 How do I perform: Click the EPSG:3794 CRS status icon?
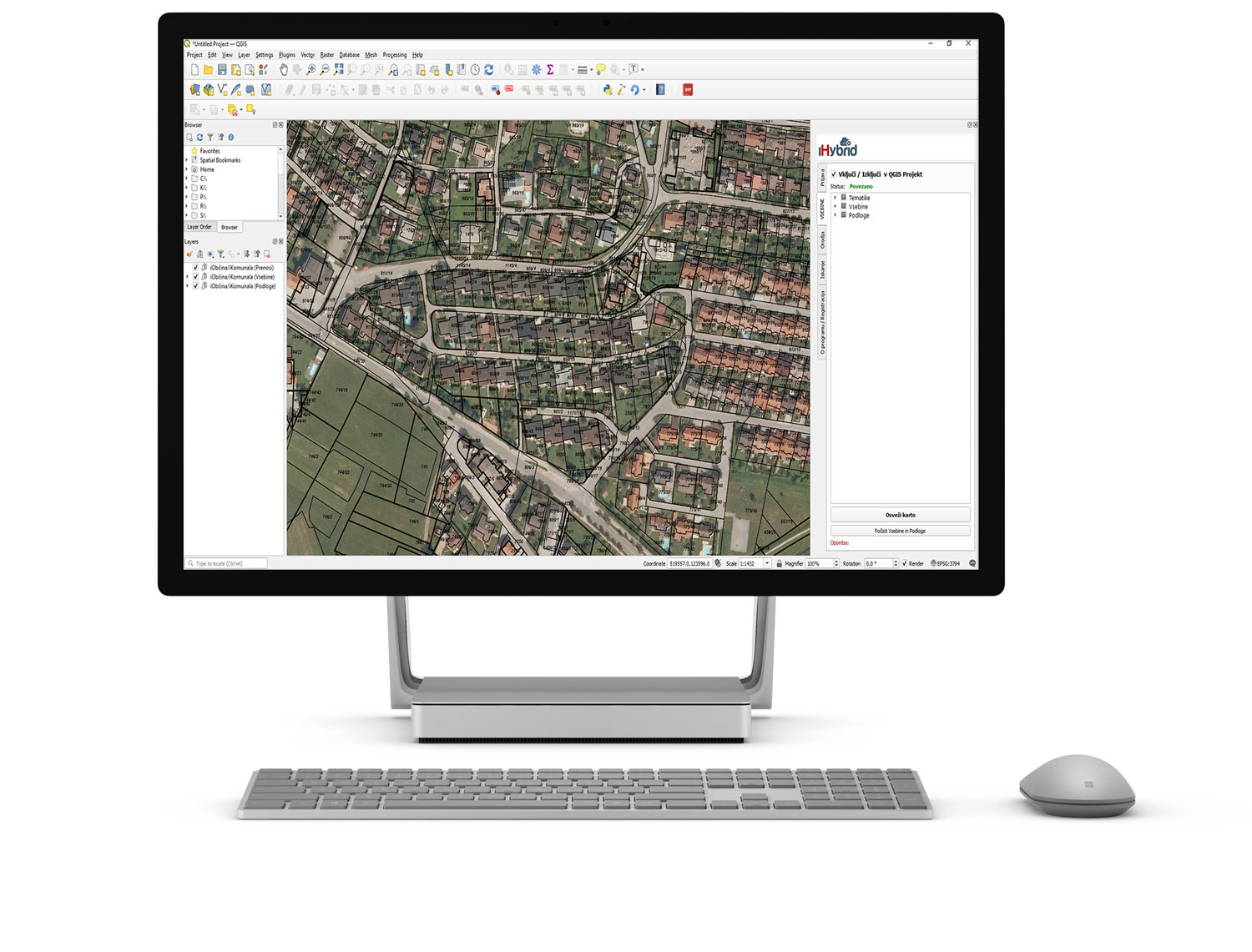[x=946, y=564]
